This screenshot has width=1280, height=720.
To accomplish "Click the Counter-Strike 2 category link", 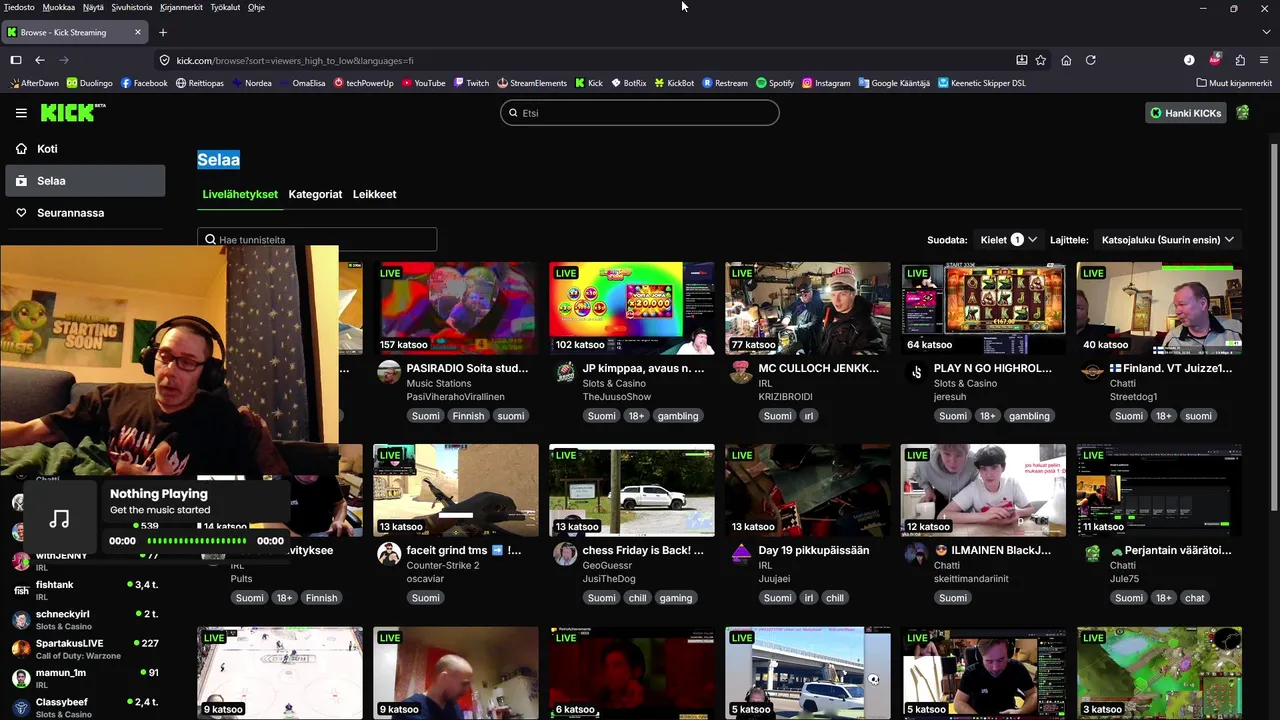I will pos(442,565).
